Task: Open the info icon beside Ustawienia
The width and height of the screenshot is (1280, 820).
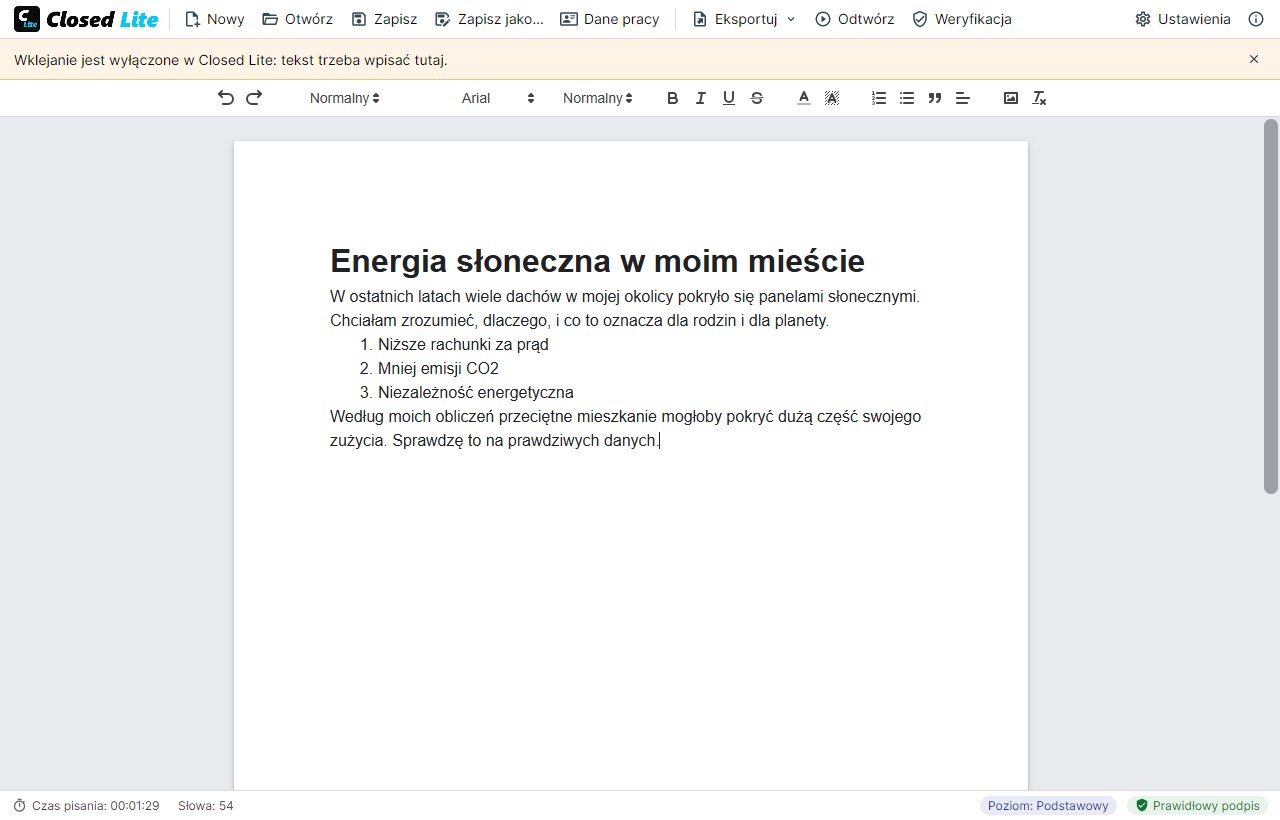Action: point(1256,19)
